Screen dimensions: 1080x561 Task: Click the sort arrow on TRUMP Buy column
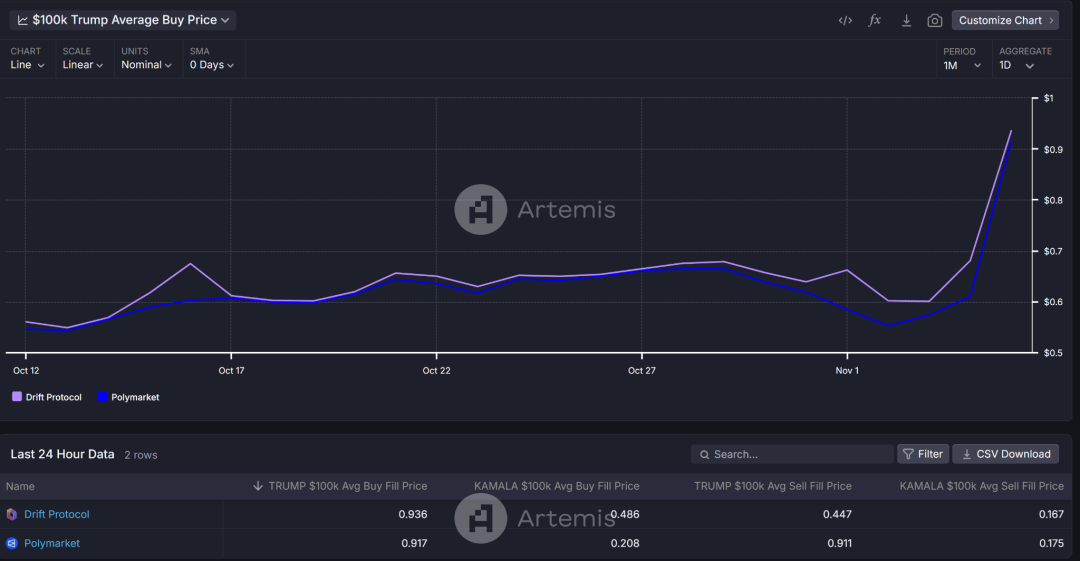click(258, 486)
